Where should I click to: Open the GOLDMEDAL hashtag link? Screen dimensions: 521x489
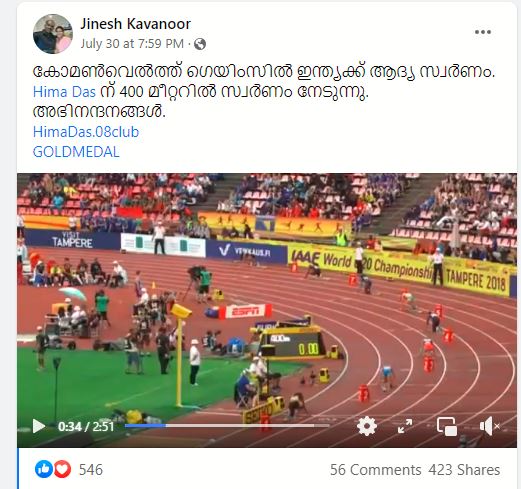[x=76, y=152]
